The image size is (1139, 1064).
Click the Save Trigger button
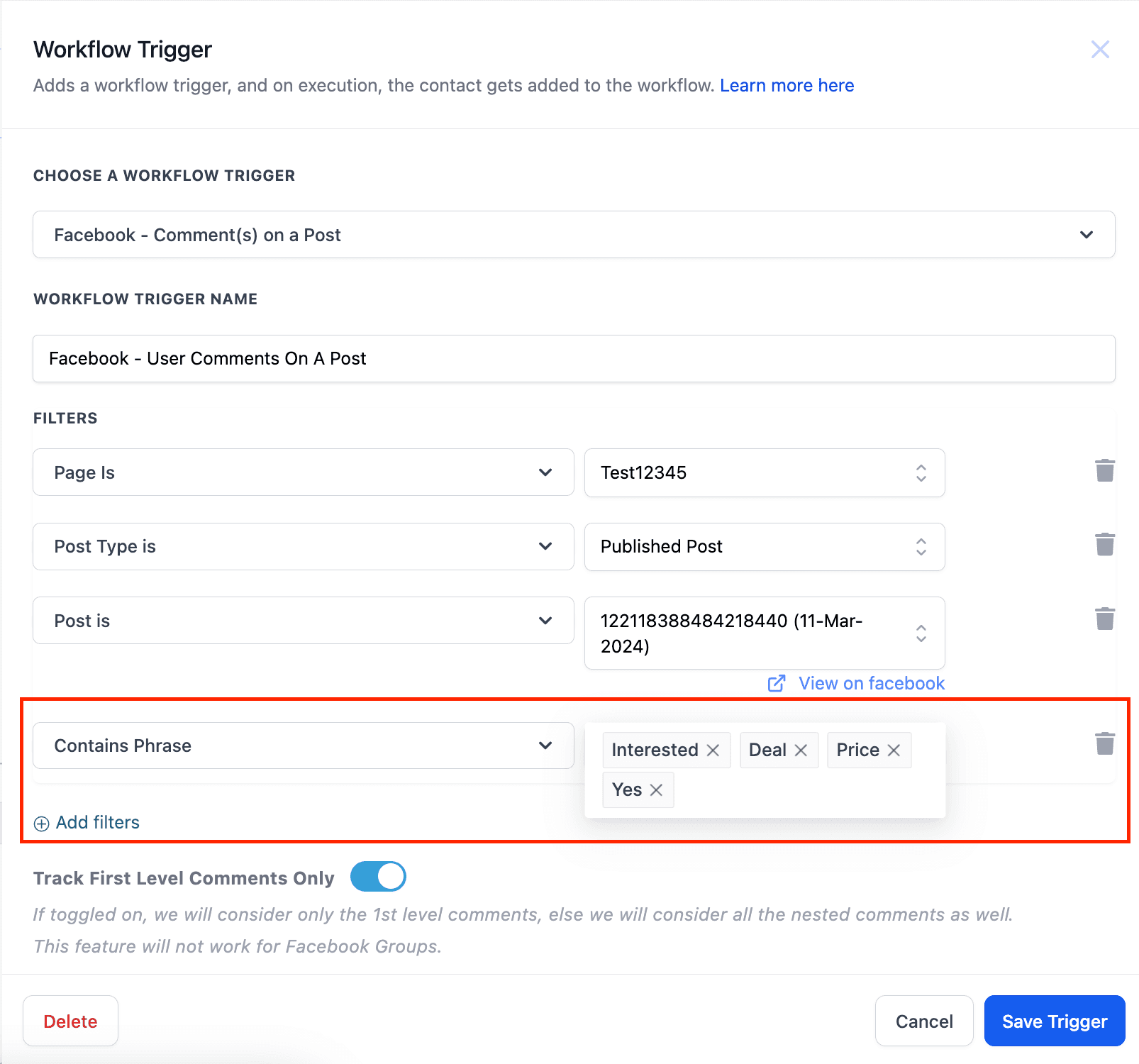(1055, 1021)
